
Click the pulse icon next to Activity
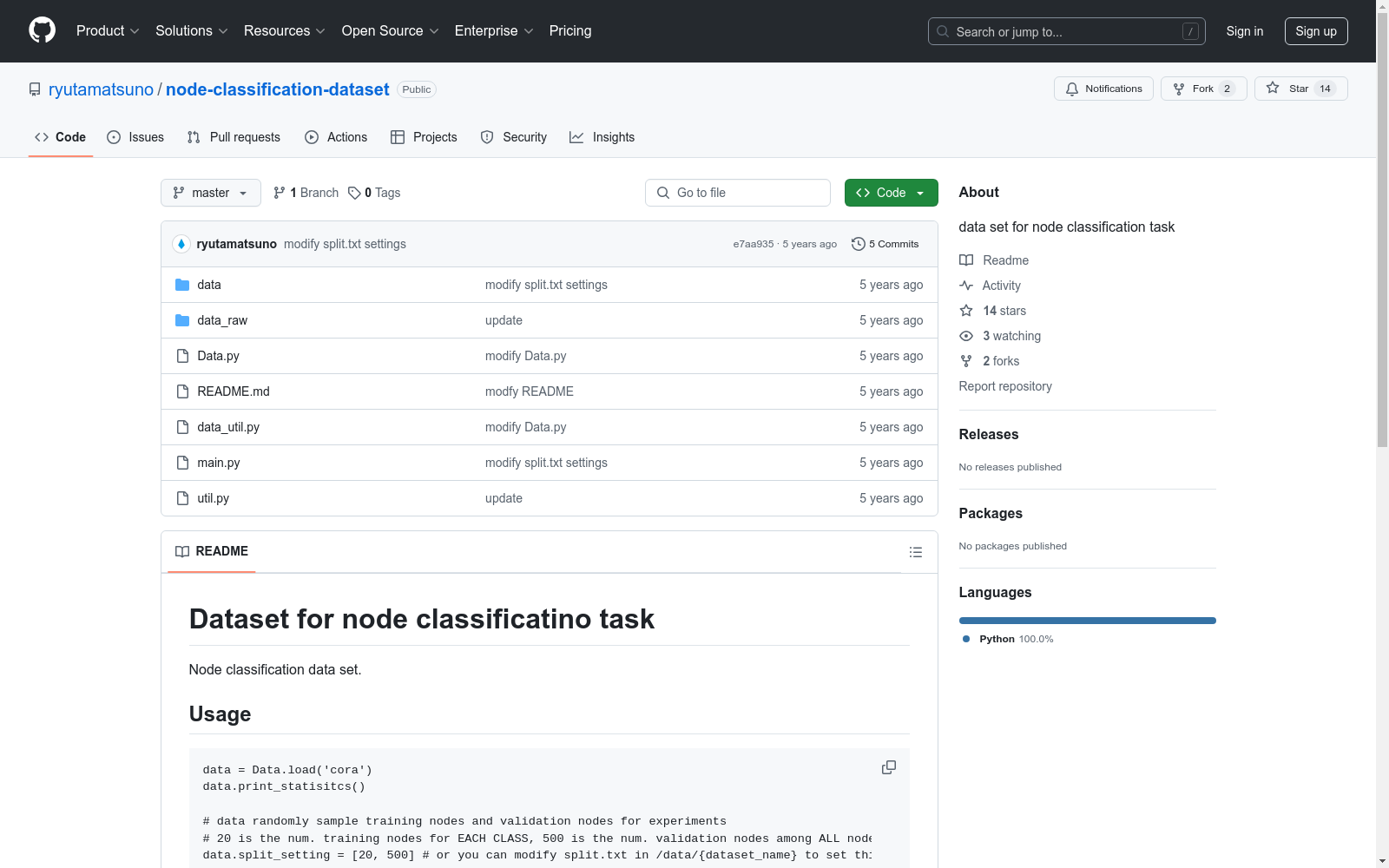point(966,286)
